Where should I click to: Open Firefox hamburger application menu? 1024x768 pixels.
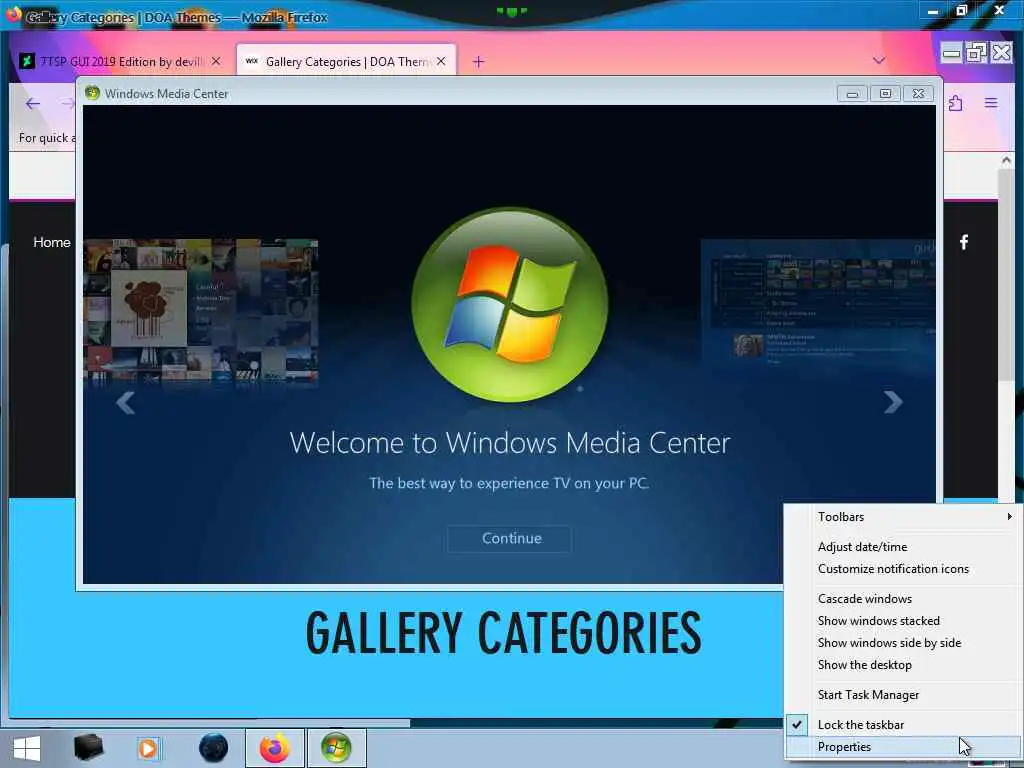tap(991, 103)
